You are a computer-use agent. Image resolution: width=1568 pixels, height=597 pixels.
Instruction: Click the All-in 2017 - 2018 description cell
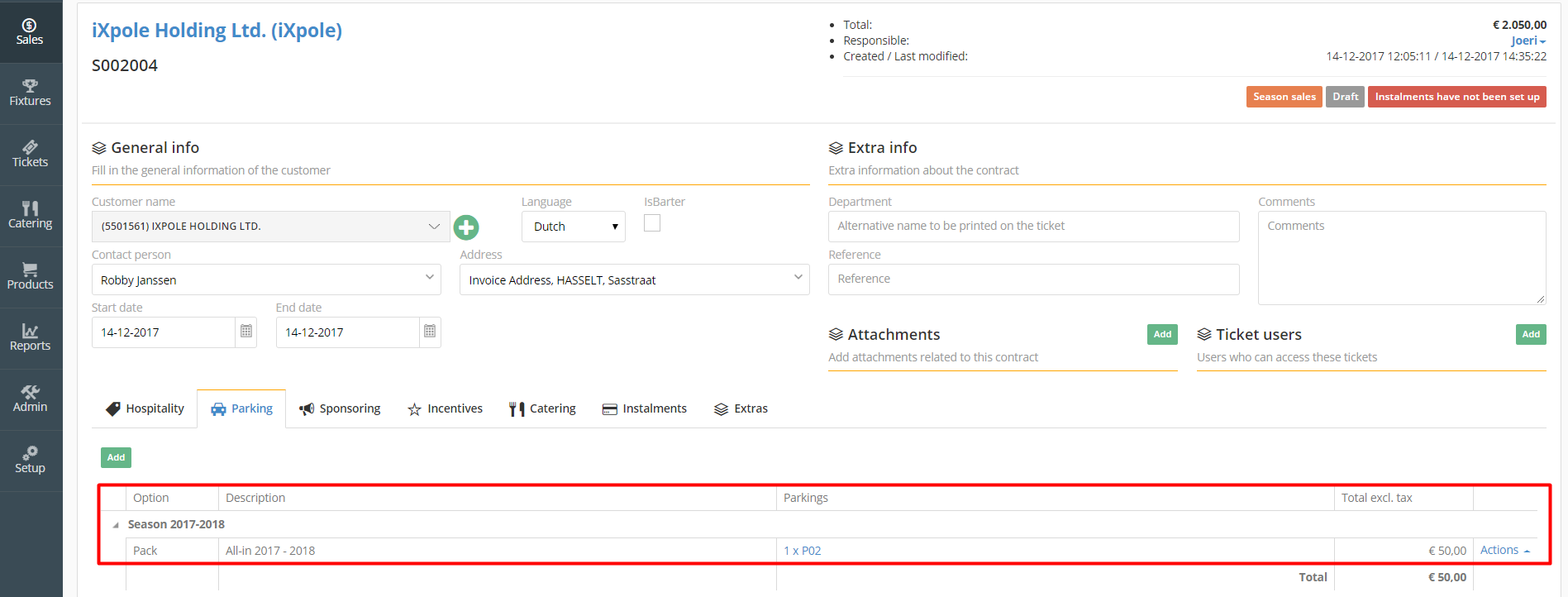click(498, 551)
